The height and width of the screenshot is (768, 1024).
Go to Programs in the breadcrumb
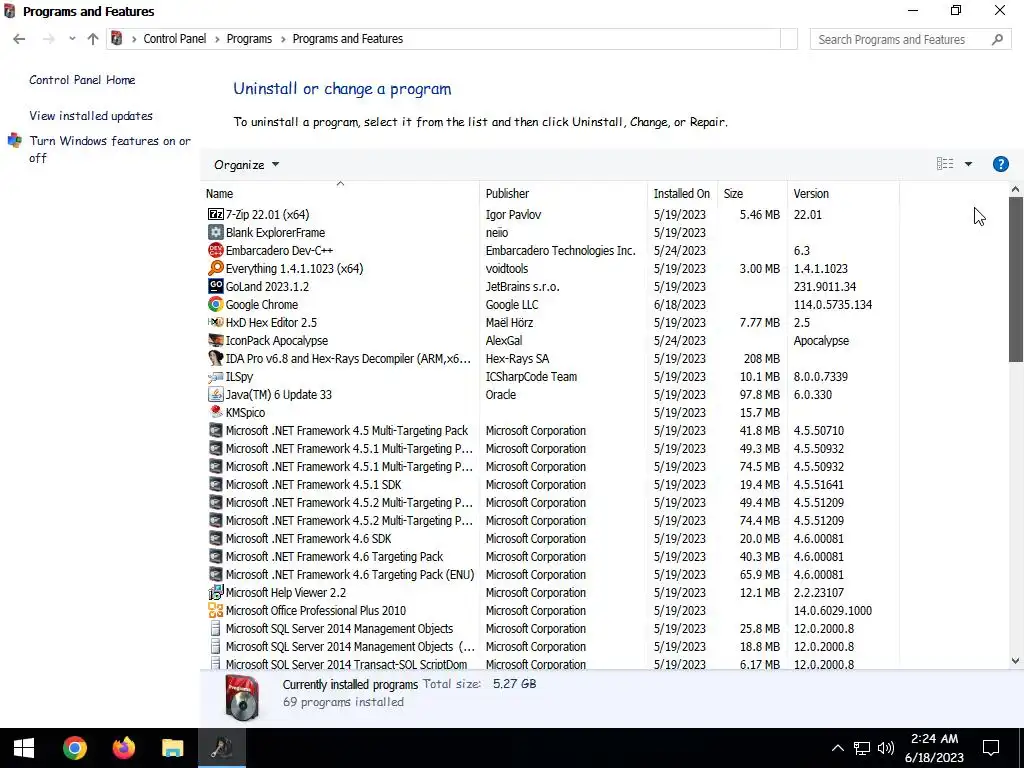[x=249, y=39]
